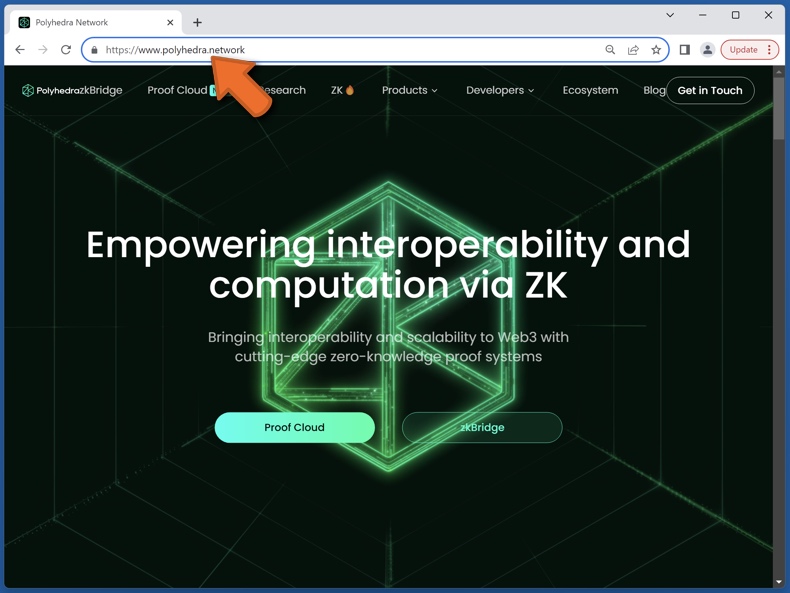Open the ZK flame navigation item

click(343, 90)
